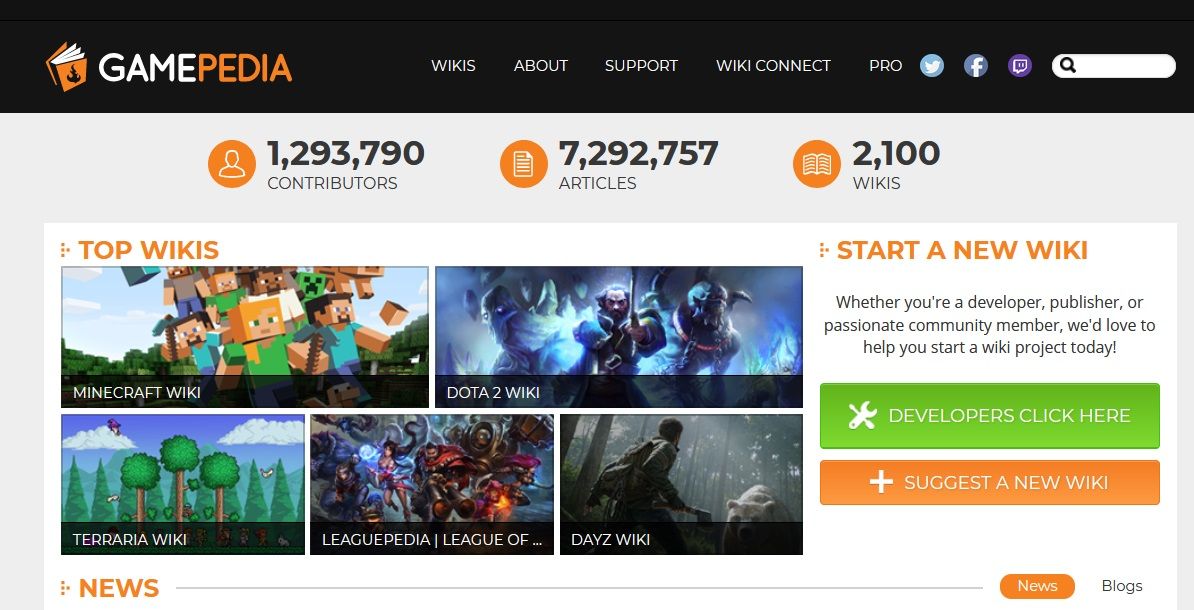This screenshot has height=610, width=1194.
Task: Open the WIKIS menu
Action: click(x=453, y=65)
